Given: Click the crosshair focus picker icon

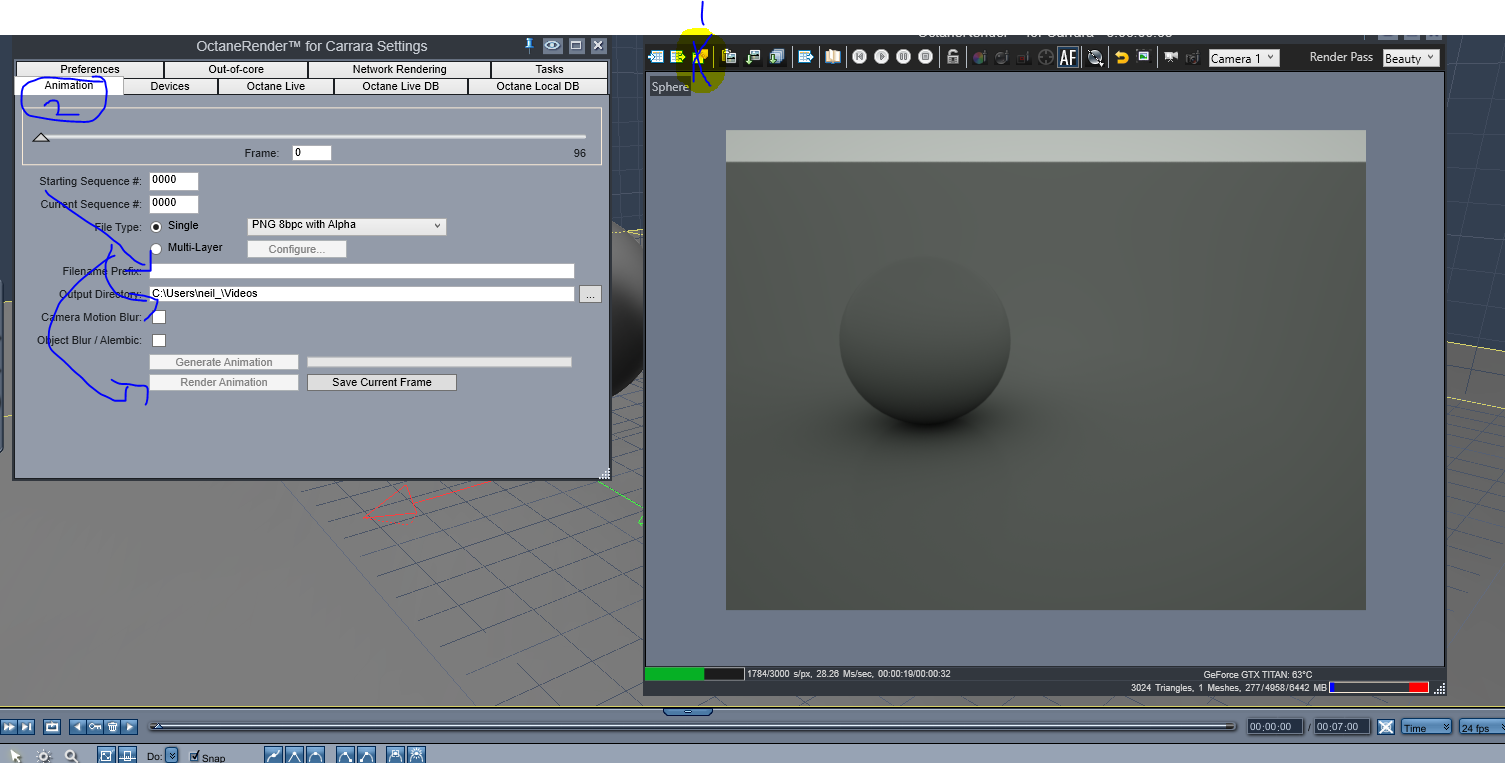Looking at the screenshot, I should pyautogui.click(x=1046, y=58).
